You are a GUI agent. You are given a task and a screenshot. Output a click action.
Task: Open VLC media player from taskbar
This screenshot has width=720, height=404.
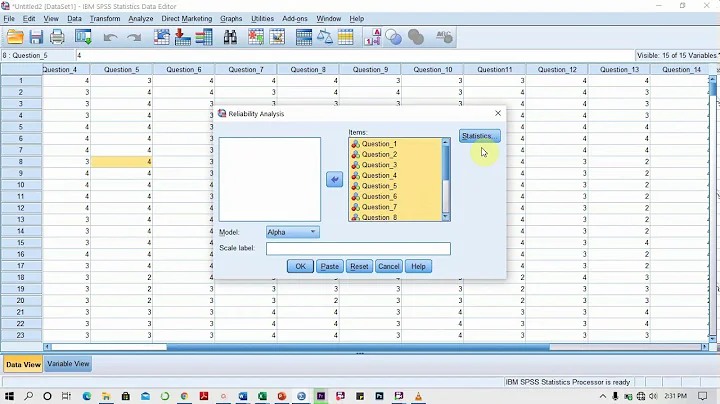(418, 396)
